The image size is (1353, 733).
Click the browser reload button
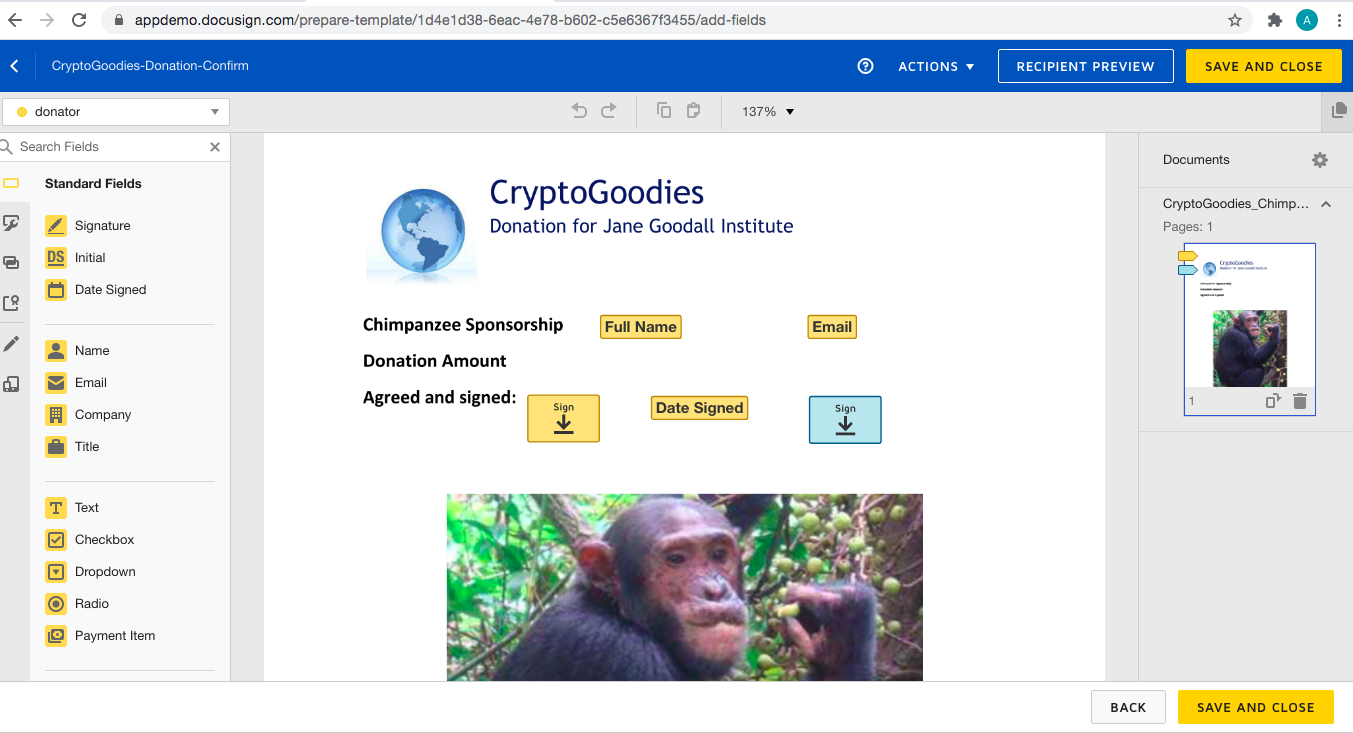pyautogui.click(x=79, y=20)
